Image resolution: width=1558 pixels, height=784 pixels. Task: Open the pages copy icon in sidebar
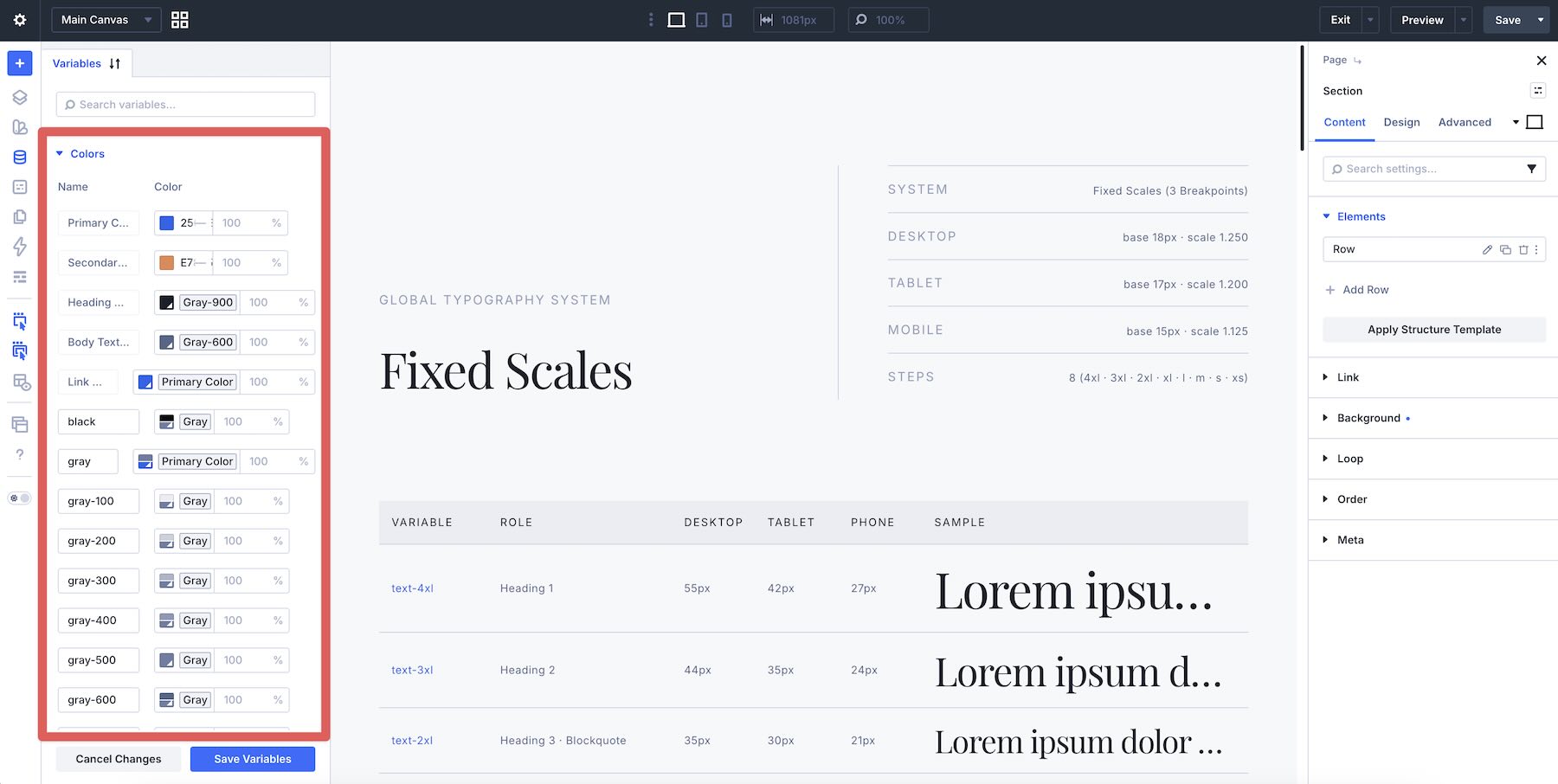coord(20,216)
